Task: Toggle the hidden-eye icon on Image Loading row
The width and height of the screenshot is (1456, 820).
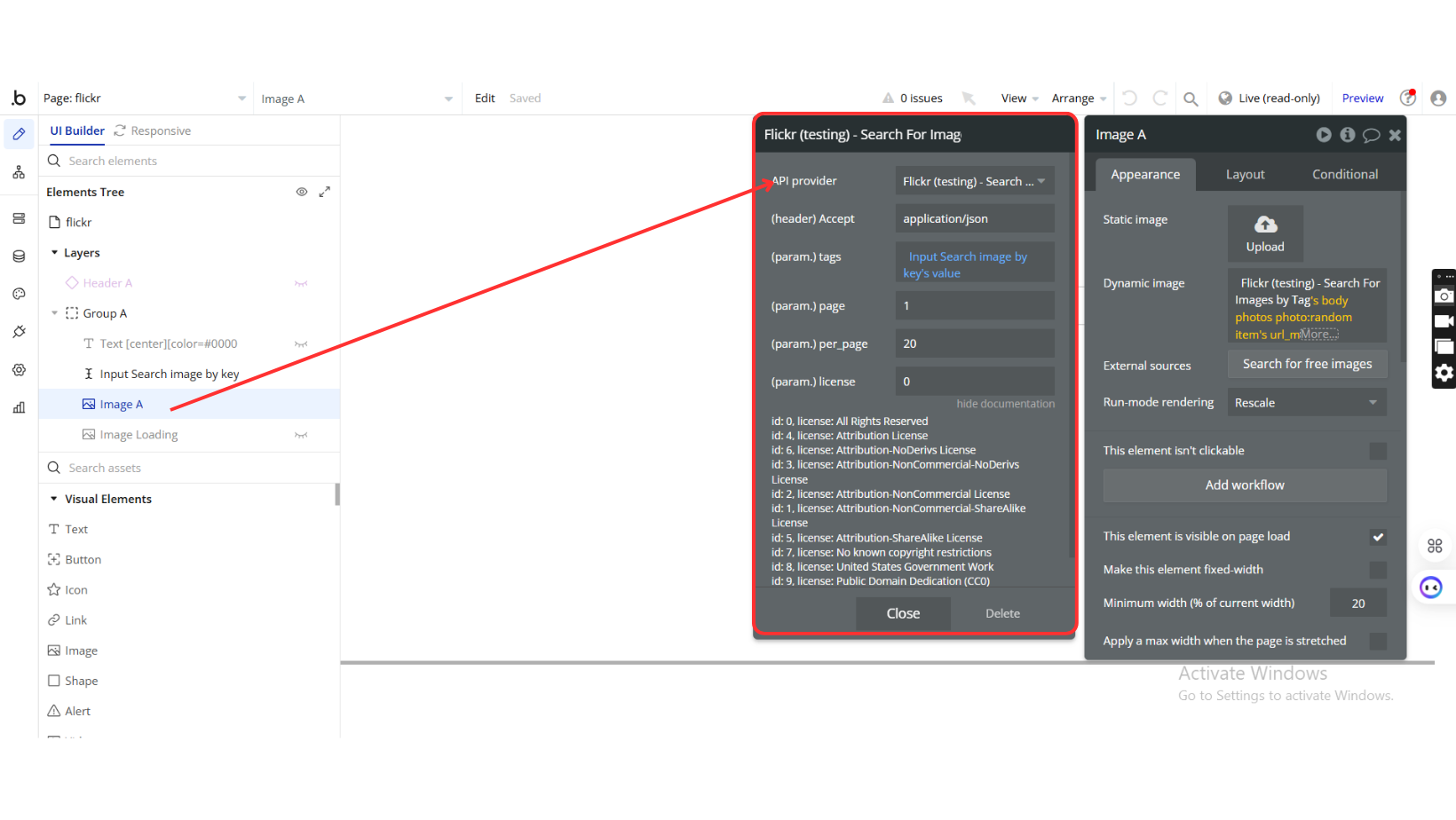Action: pyautogui.click(x=301, y=436)
